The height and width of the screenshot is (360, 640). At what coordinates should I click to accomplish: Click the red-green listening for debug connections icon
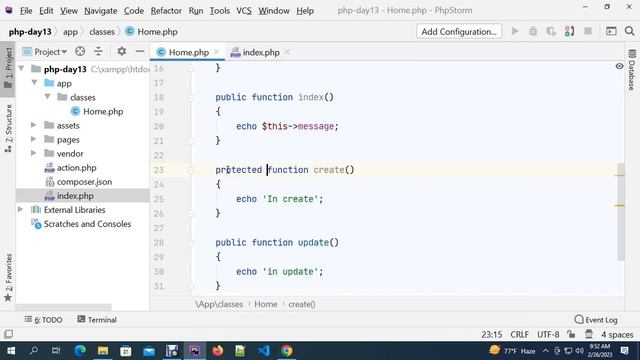pyautogui.click(x=569, y=31)
